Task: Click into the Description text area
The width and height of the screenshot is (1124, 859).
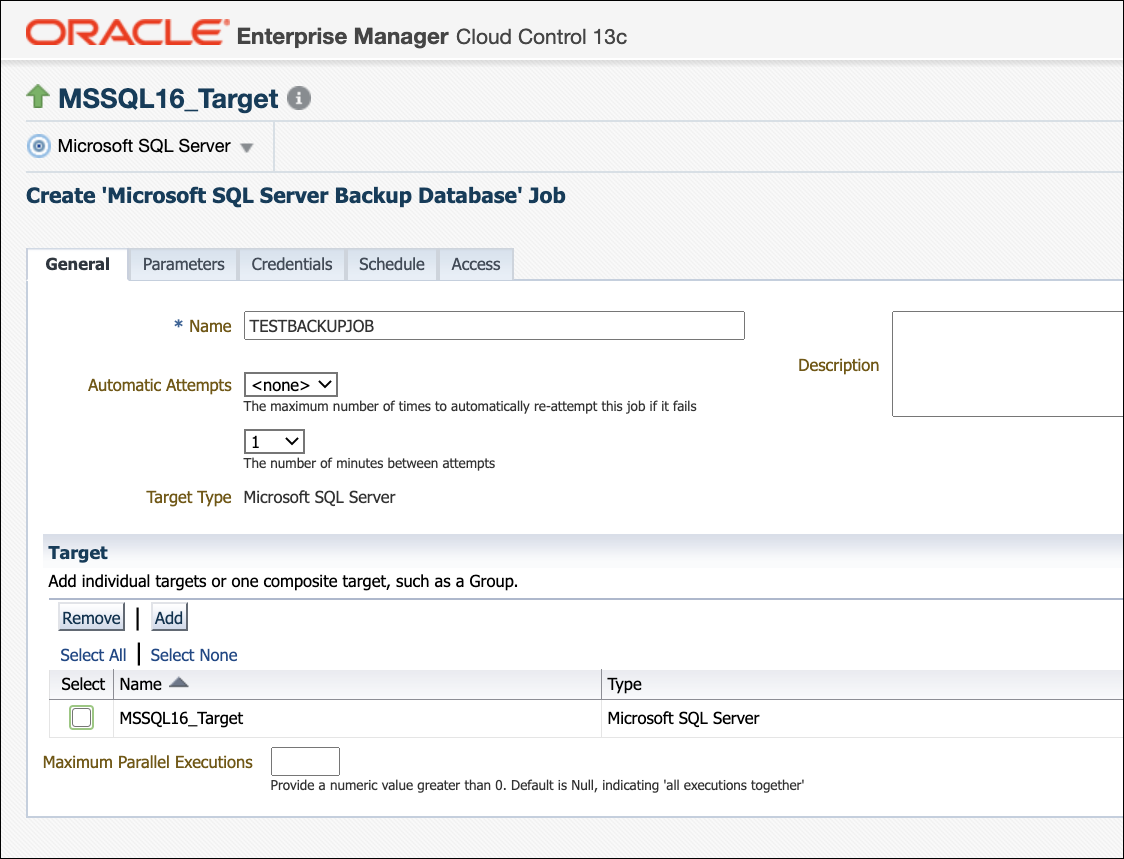Action: point(1007,364)
